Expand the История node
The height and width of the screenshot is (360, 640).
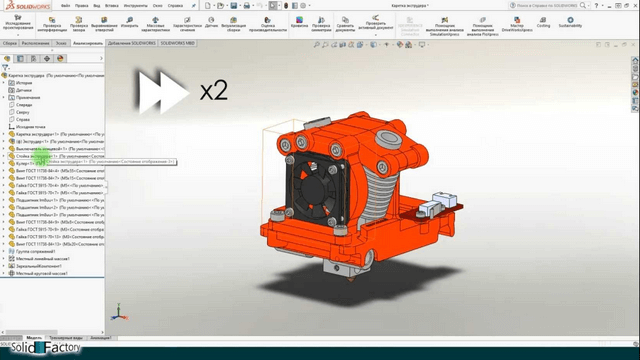point(4,83)
